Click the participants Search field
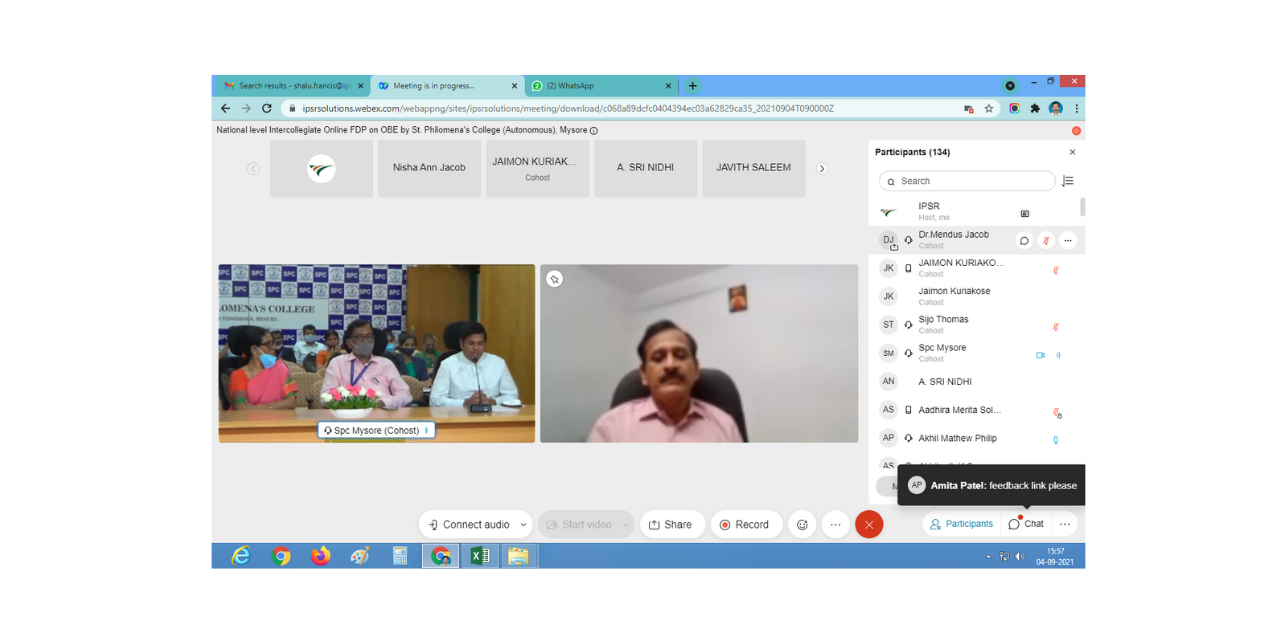Screen dimensions: 1280x620 [972, 181]
